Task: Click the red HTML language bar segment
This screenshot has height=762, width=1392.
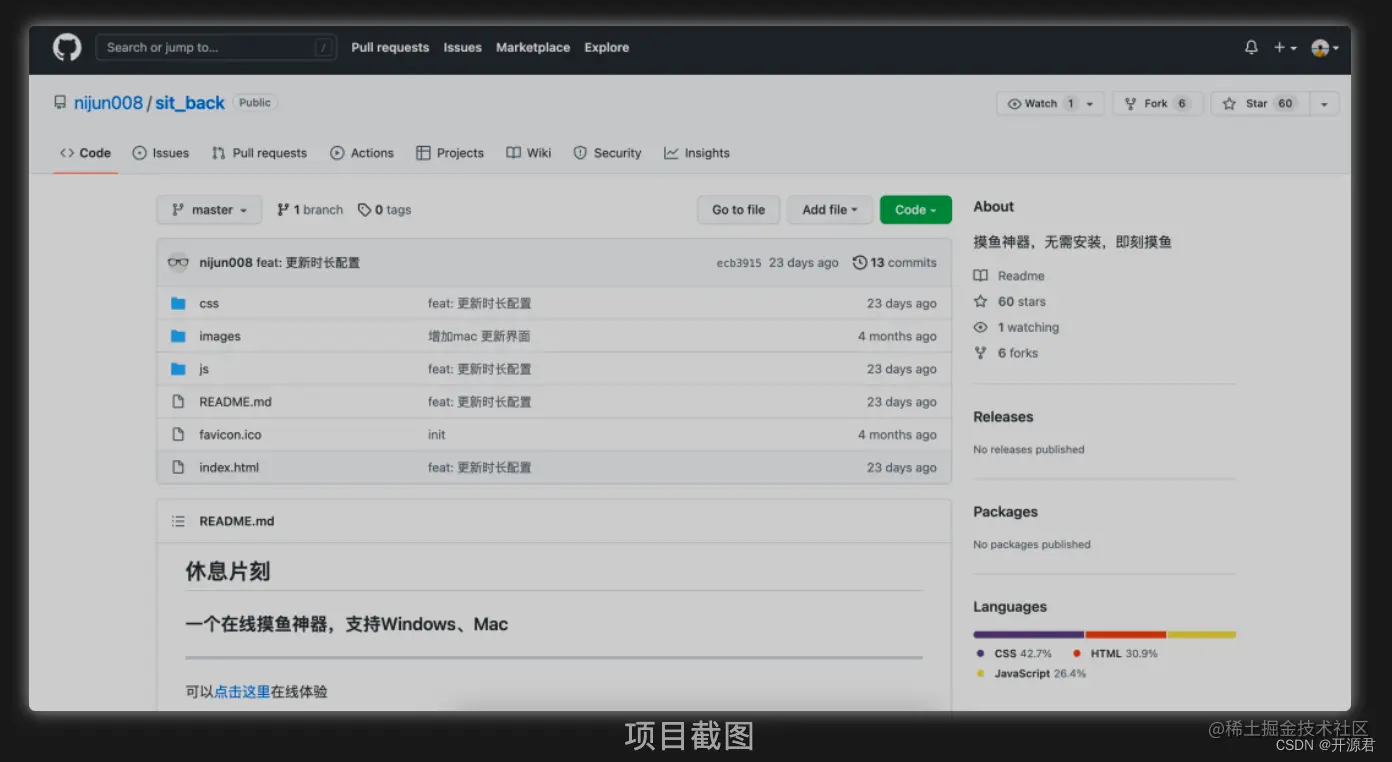Action: click(x=1126, y=634)
